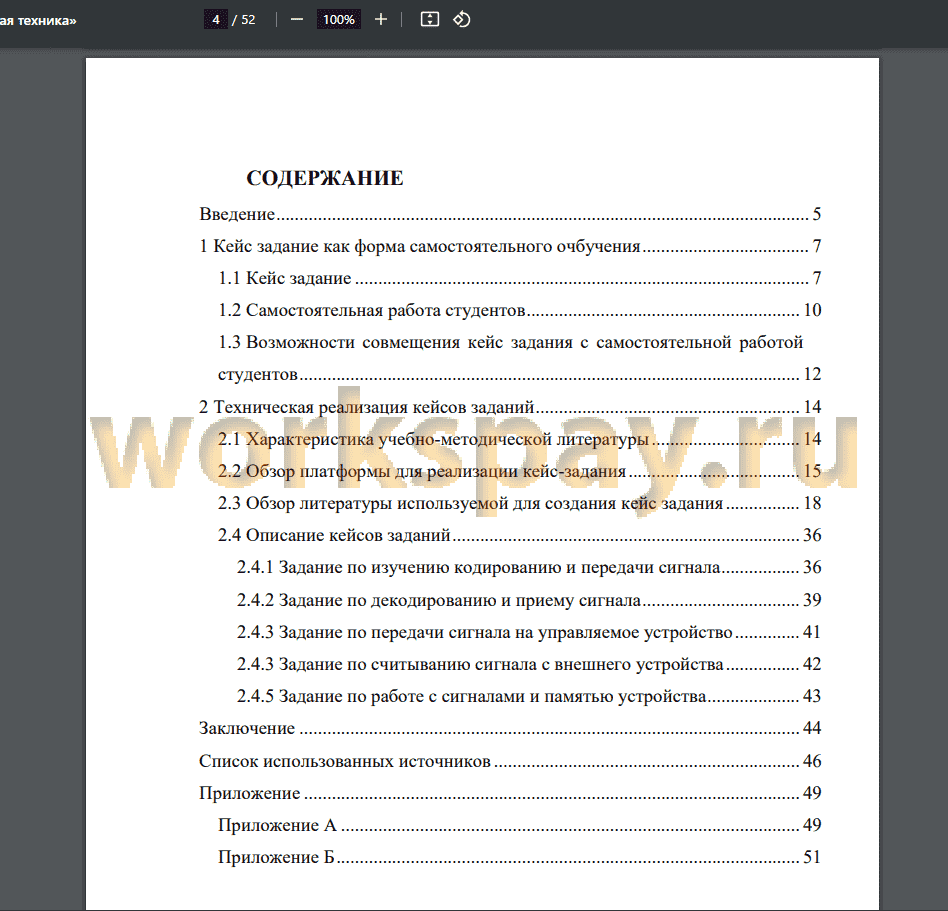Viewport: 948px width, 911px height.
Task: Open the 'Введение' contents entry
Action: 510,214
